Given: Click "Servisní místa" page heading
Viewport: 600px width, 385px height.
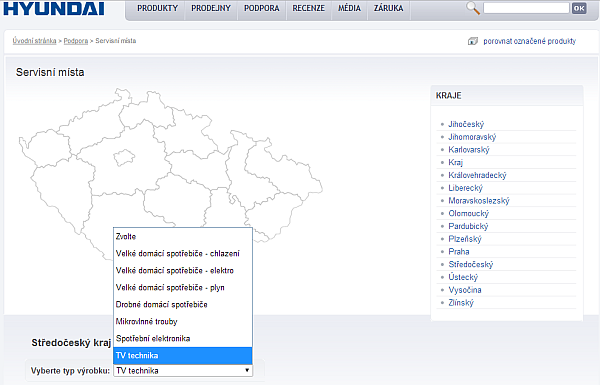Looking at the screenshot, I should [x=50, y=72].
